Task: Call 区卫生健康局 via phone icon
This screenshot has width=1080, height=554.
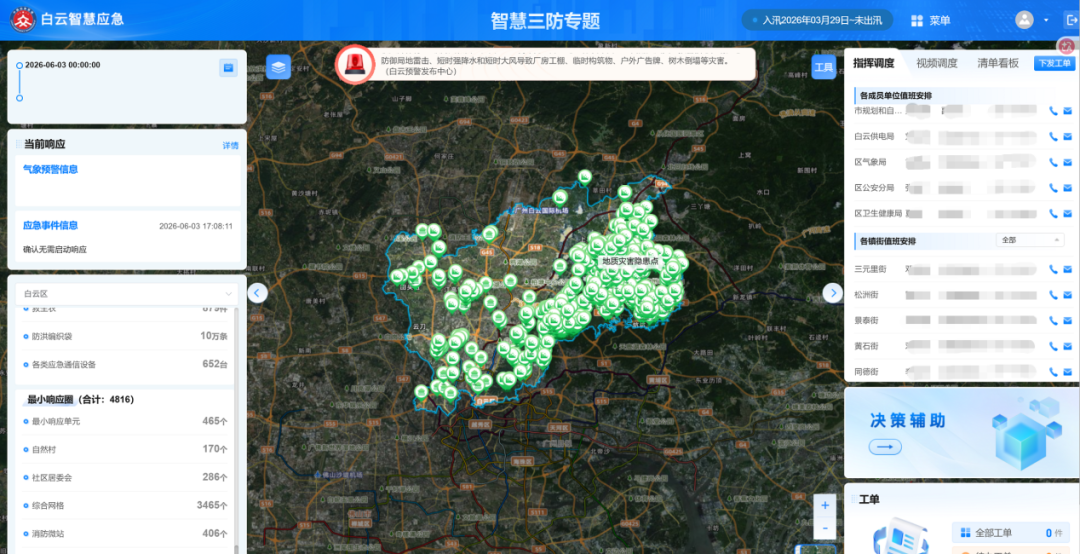Action: 1053,214
